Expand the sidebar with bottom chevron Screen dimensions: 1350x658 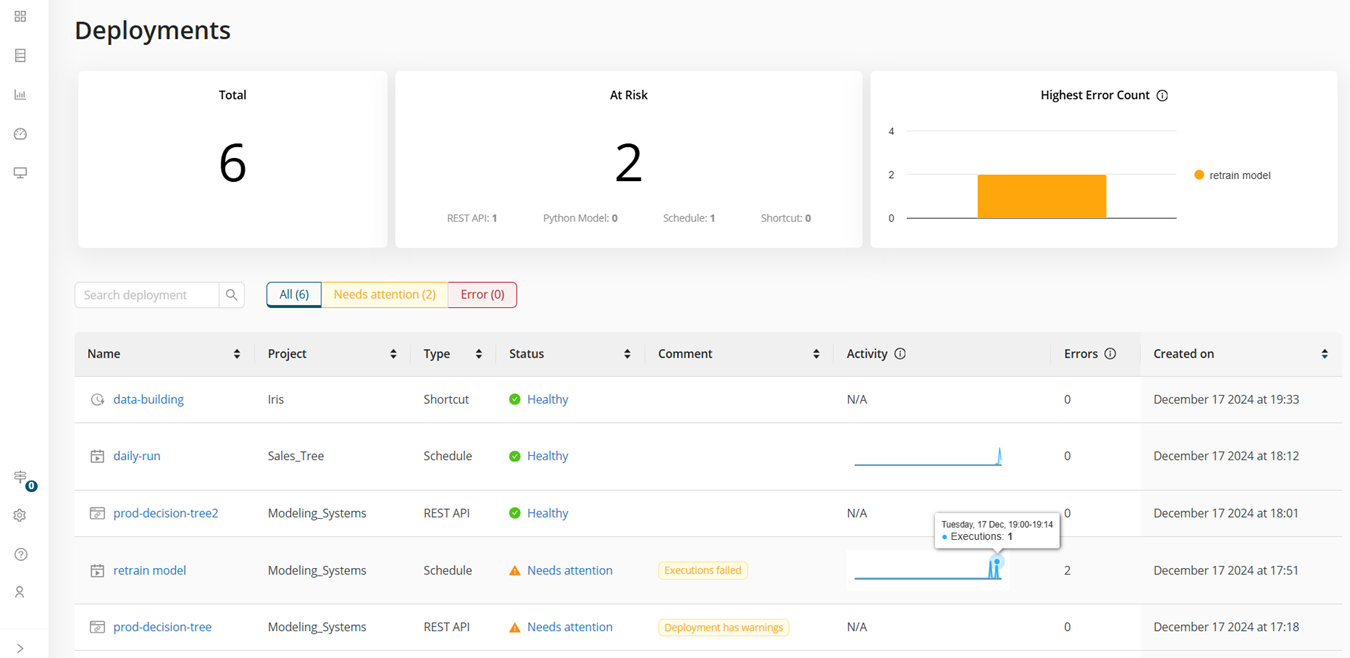pyautogui.click(x=20, y=648)
